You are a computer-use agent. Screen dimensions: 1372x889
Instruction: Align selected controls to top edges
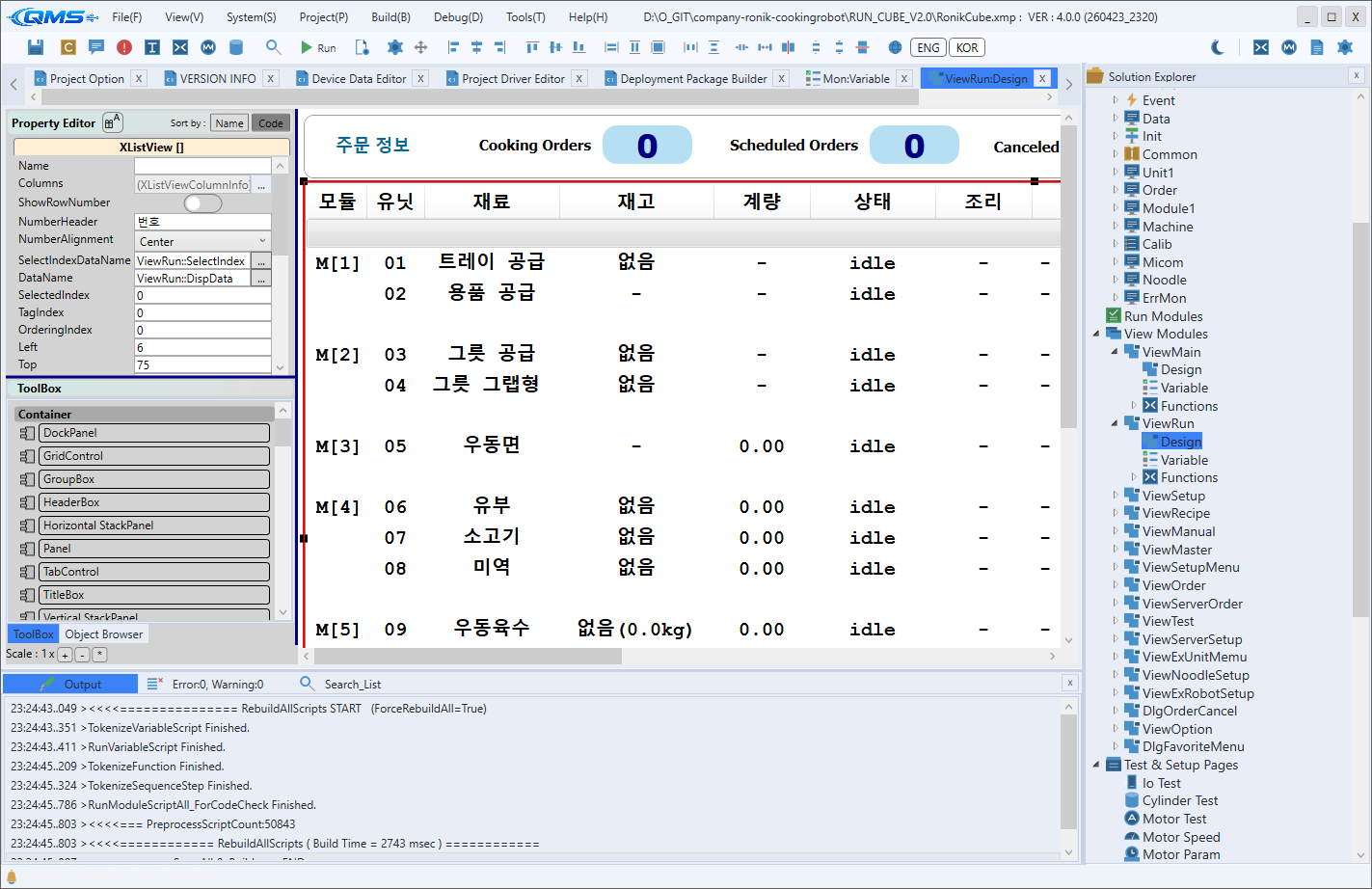532,47
